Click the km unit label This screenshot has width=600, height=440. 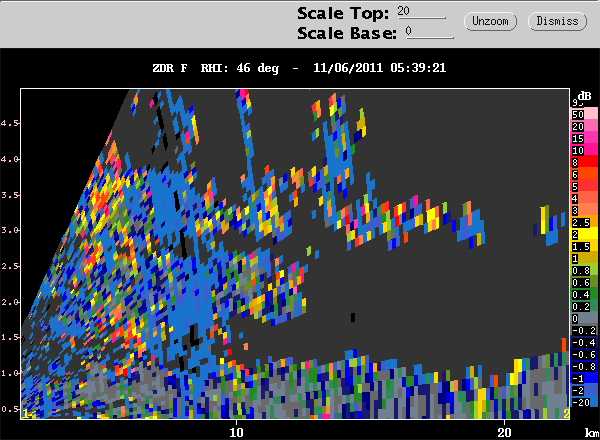click(x=592, y=433)
